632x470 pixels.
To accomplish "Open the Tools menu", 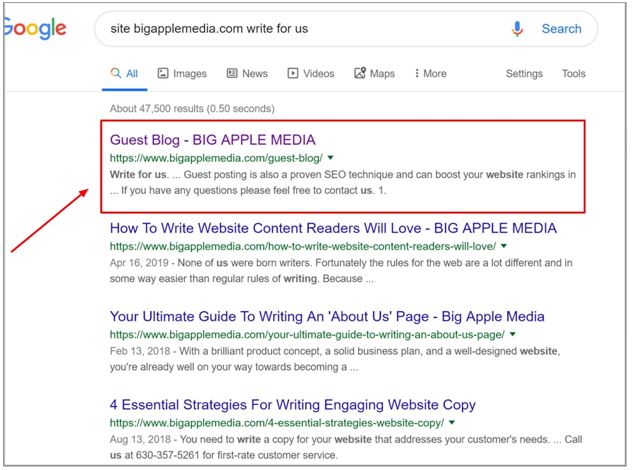I will (x=573, y=74).
